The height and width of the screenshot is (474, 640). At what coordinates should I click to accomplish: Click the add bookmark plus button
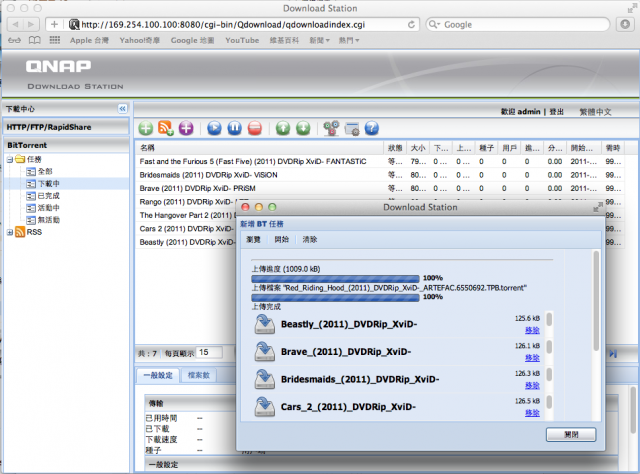[54, 24]
